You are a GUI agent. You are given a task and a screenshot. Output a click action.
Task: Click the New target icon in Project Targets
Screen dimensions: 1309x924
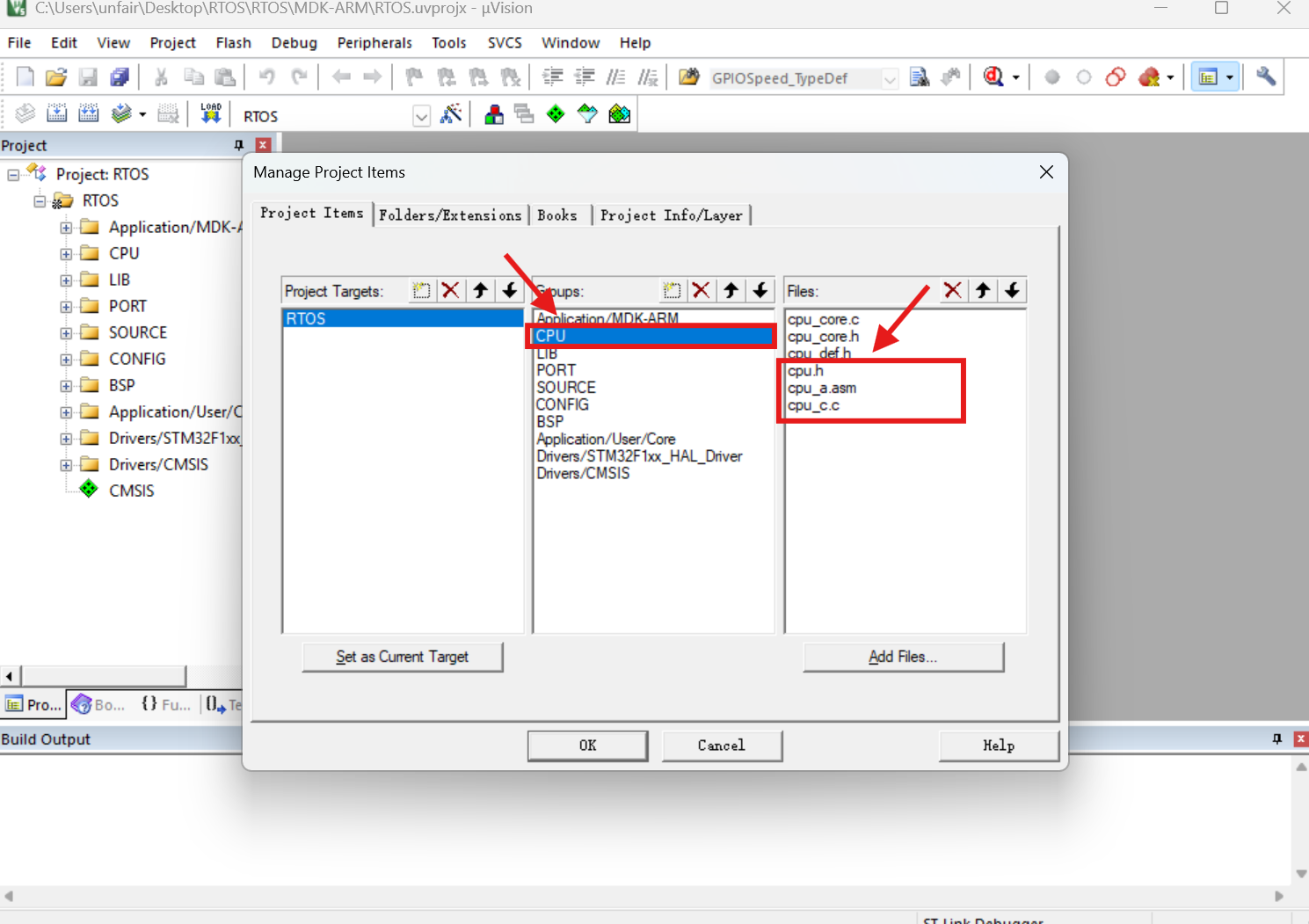click(421, 290)
